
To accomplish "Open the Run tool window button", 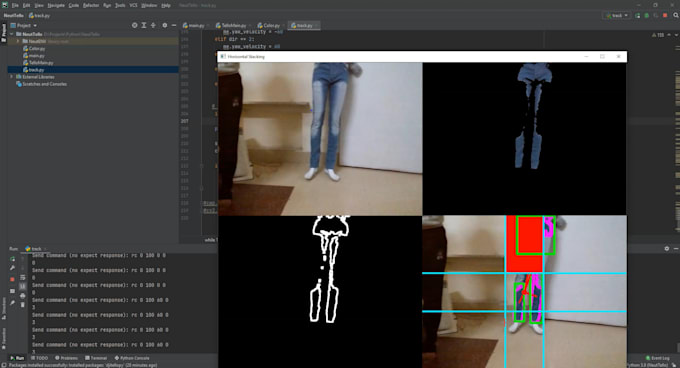I will 17,358.
